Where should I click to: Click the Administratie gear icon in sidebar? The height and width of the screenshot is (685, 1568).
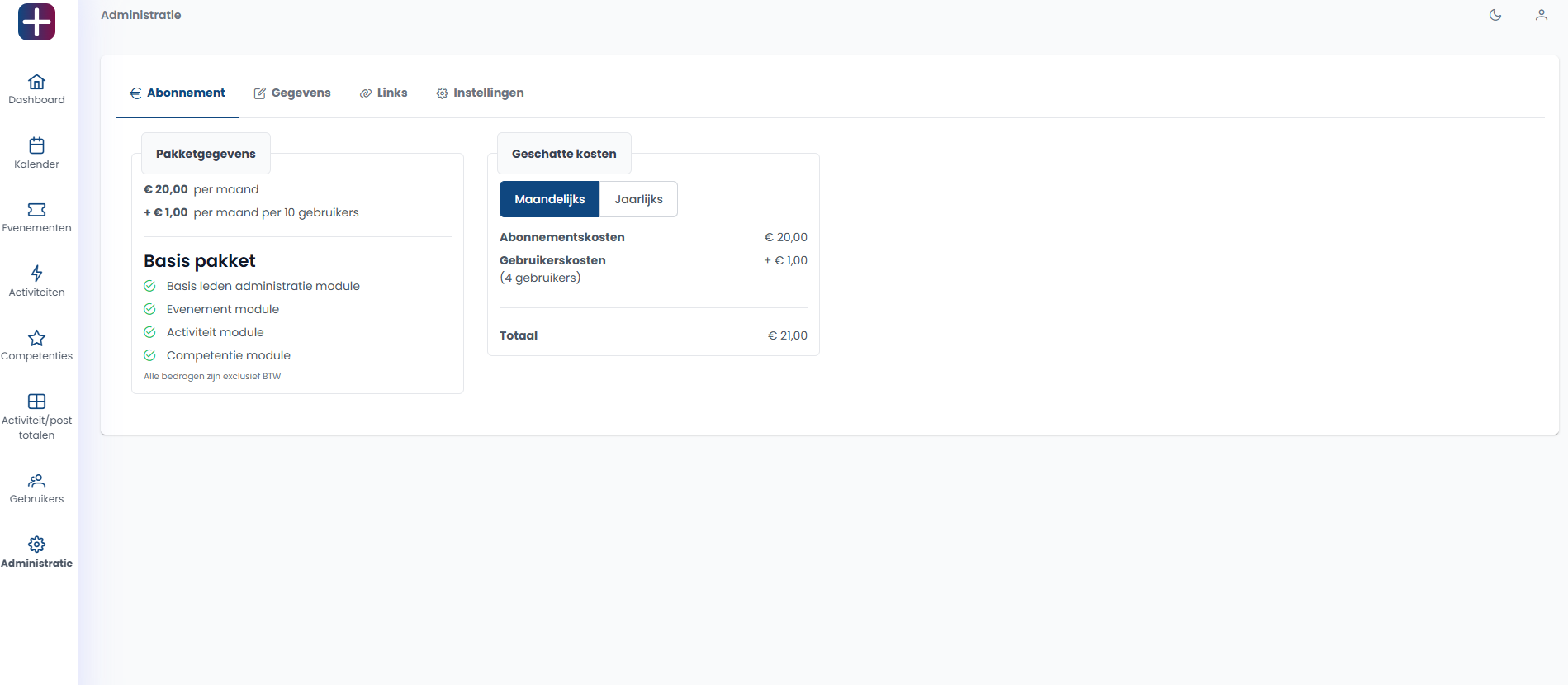(36, 545)
